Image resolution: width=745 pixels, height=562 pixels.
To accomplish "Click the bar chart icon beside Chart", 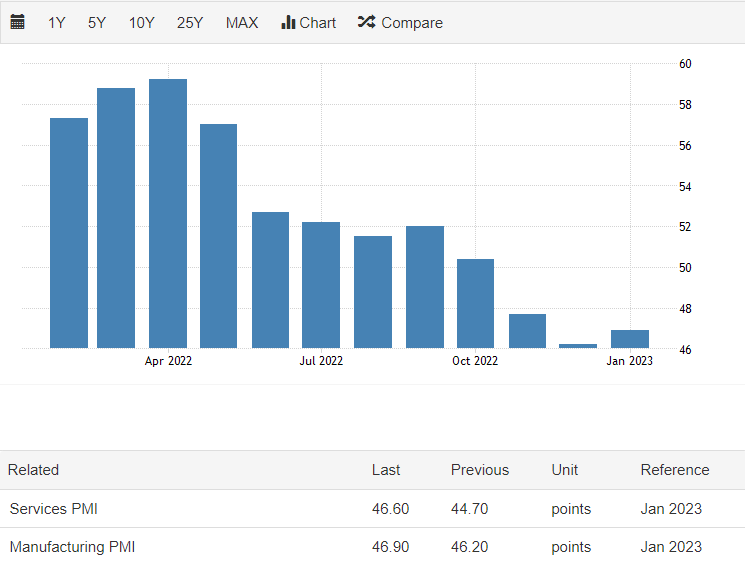I will point(288,22).
